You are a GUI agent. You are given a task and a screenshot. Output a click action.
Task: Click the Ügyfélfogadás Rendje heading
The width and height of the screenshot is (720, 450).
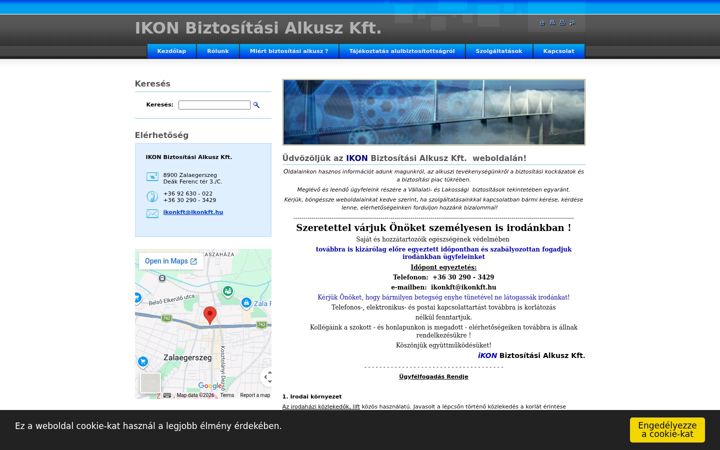[x=433, y=377]
